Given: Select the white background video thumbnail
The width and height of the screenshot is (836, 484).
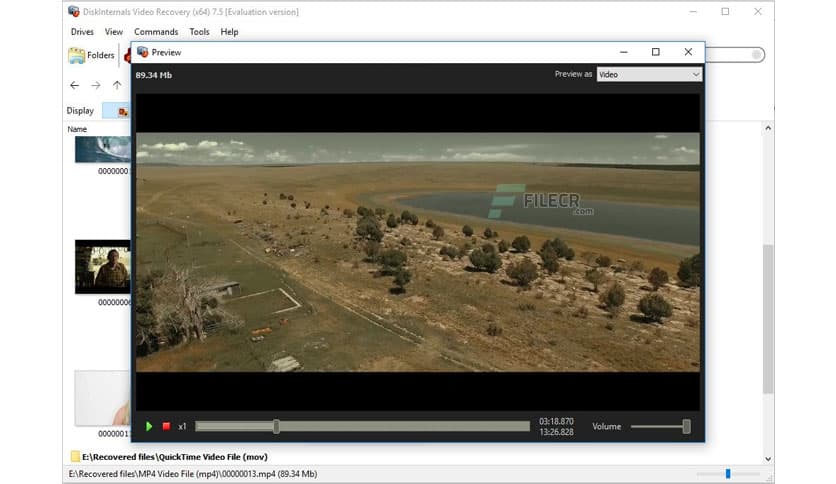Looking at the screenshot, I should click(x=103, y=398).
